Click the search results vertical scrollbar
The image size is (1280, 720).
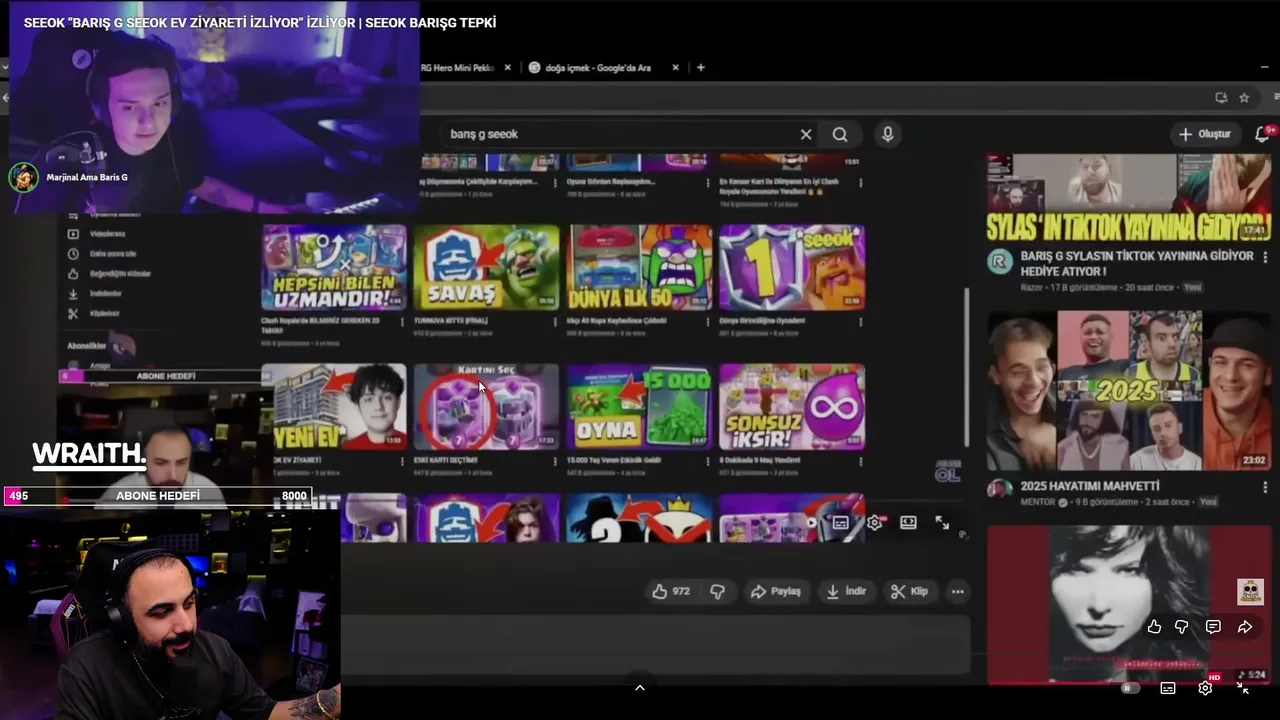point(965,367)
